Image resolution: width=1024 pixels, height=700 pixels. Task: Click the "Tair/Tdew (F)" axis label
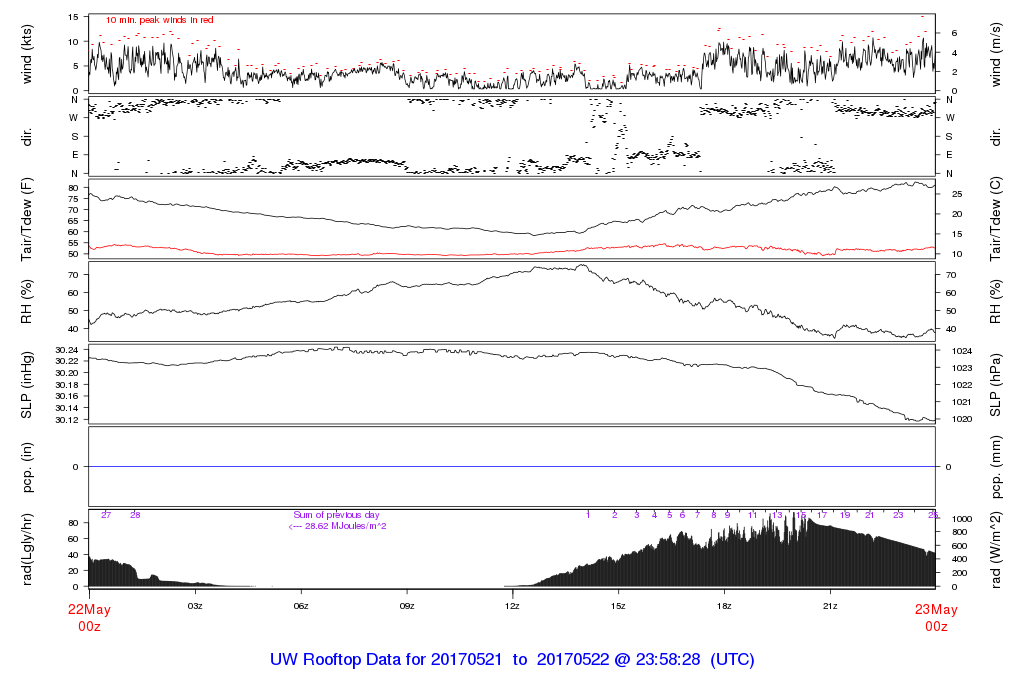(27, 219)
